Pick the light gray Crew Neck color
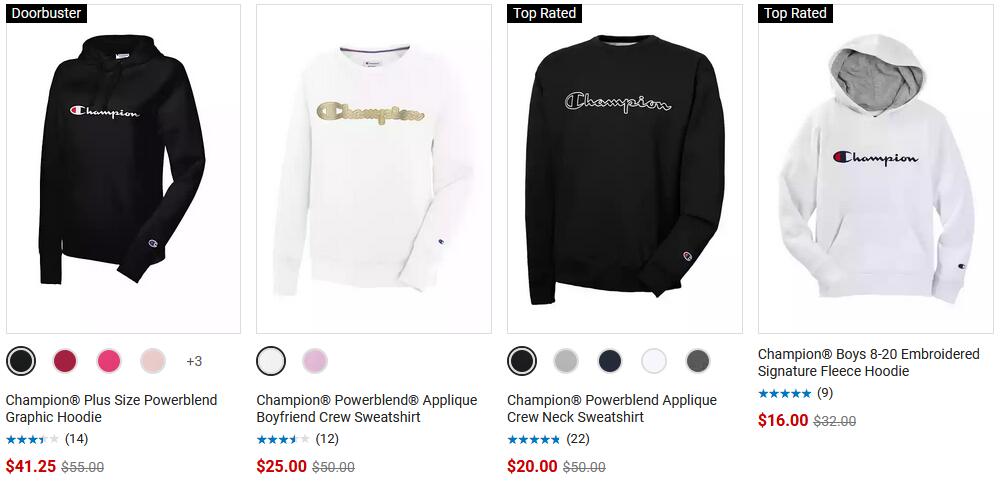 click(566, 361)
